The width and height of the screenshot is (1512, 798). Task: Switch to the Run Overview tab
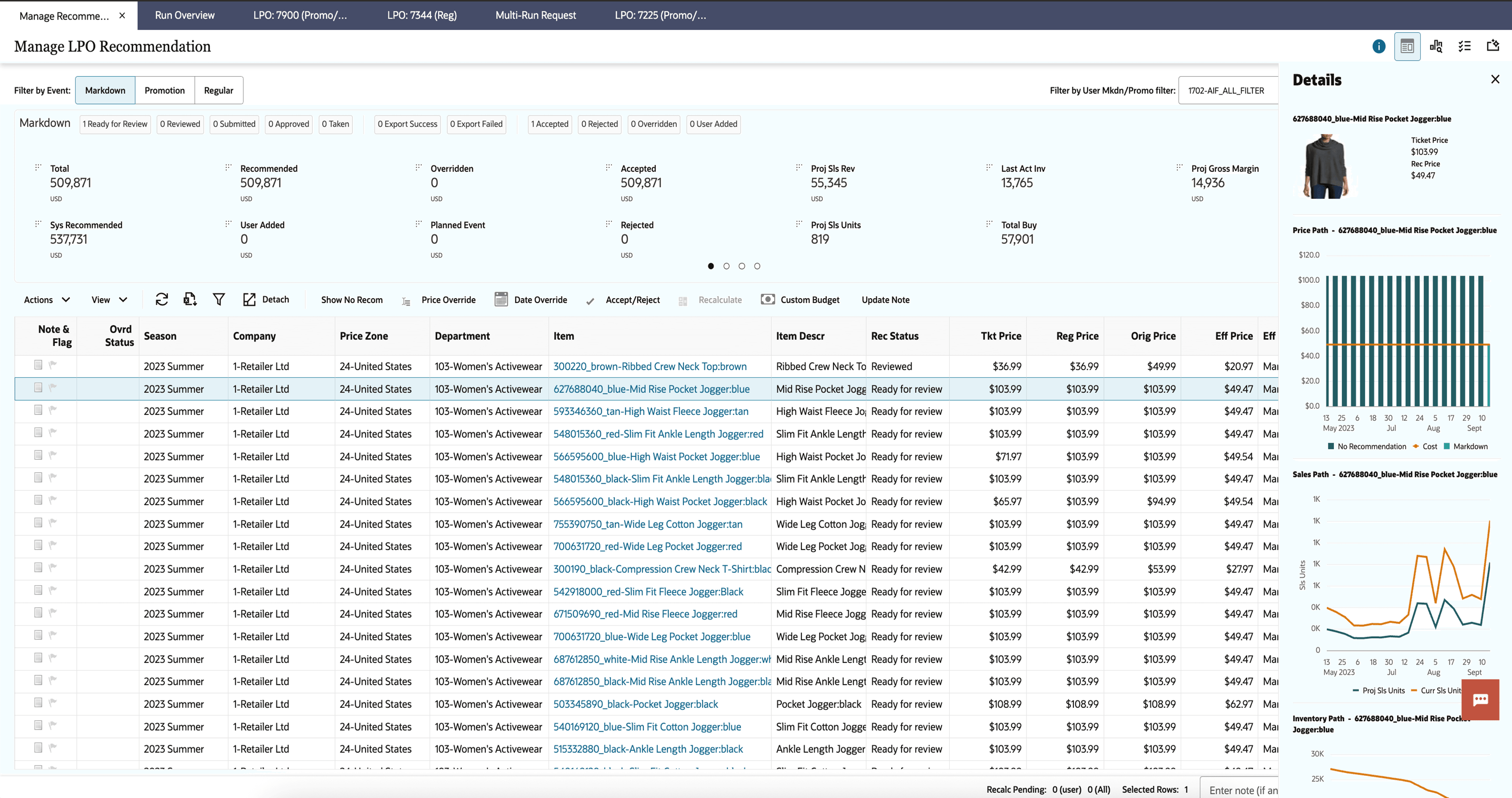point(184,15)
